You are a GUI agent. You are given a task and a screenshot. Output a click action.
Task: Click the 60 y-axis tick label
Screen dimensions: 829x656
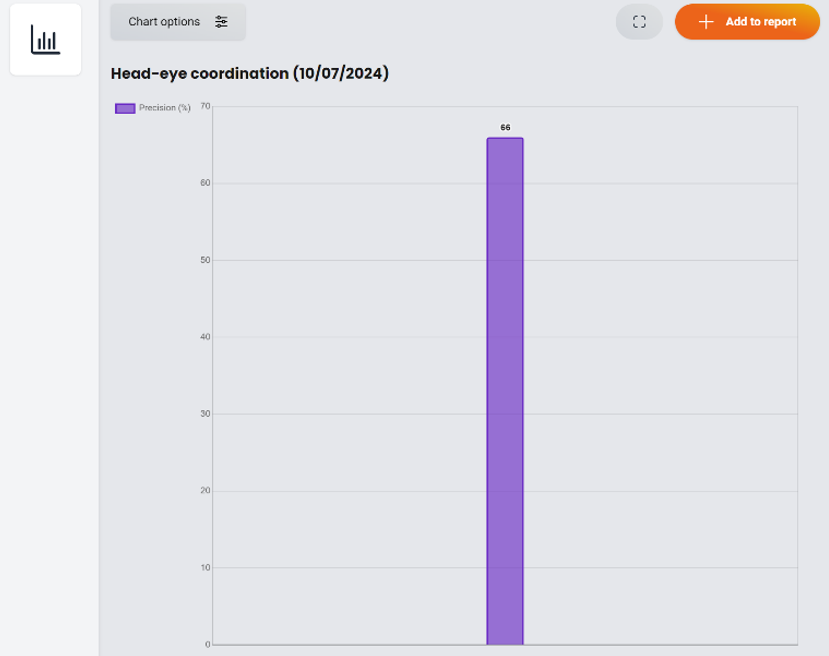coord(204,183)
